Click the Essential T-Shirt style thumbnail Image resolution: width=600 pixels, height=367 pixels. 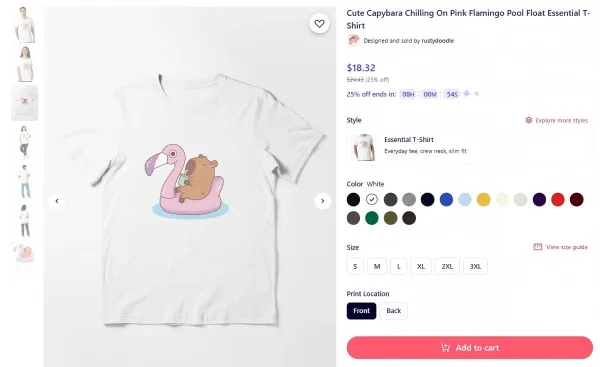coord(363,147)
